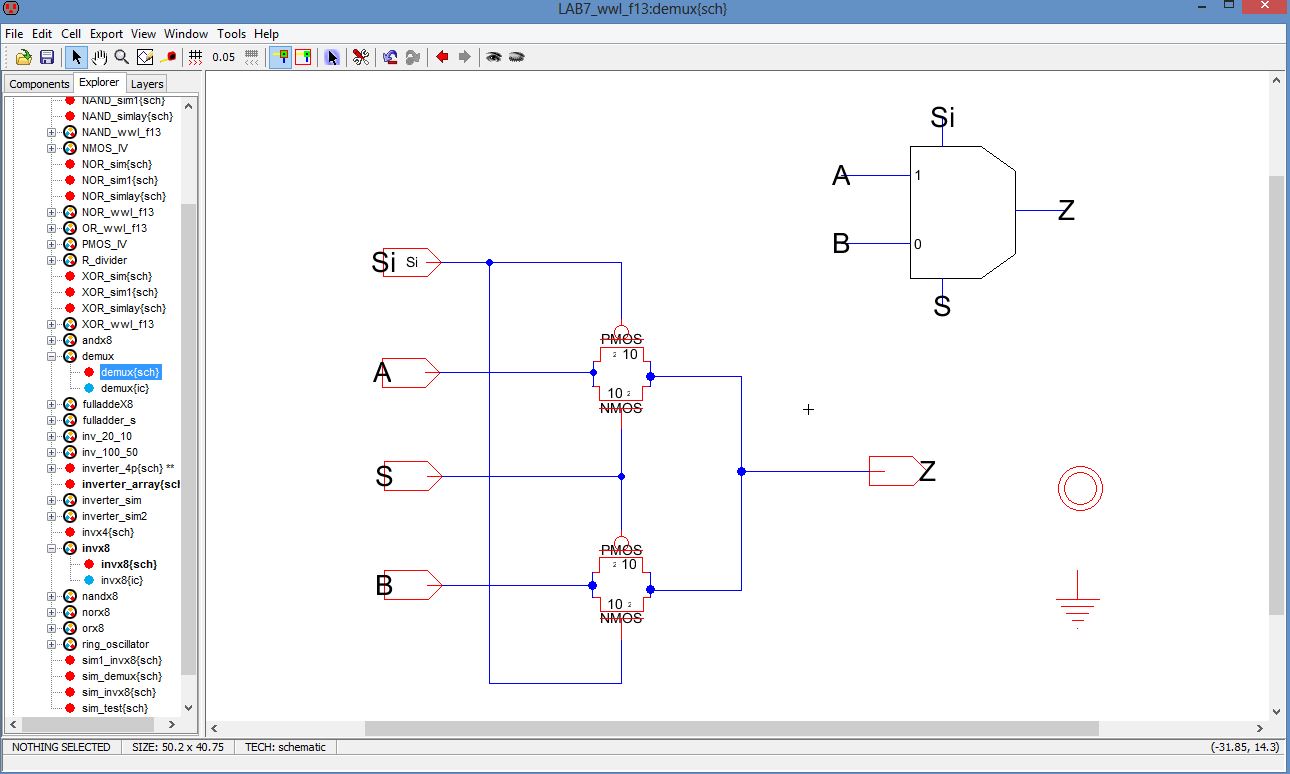Click the Open Library folder icon

click(x=23, y=57)
